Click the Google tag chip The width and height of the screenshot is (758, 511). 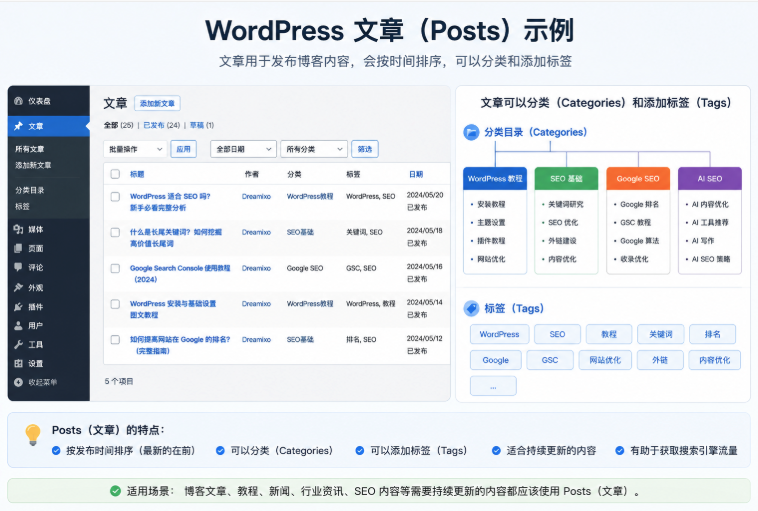point(496,360)
